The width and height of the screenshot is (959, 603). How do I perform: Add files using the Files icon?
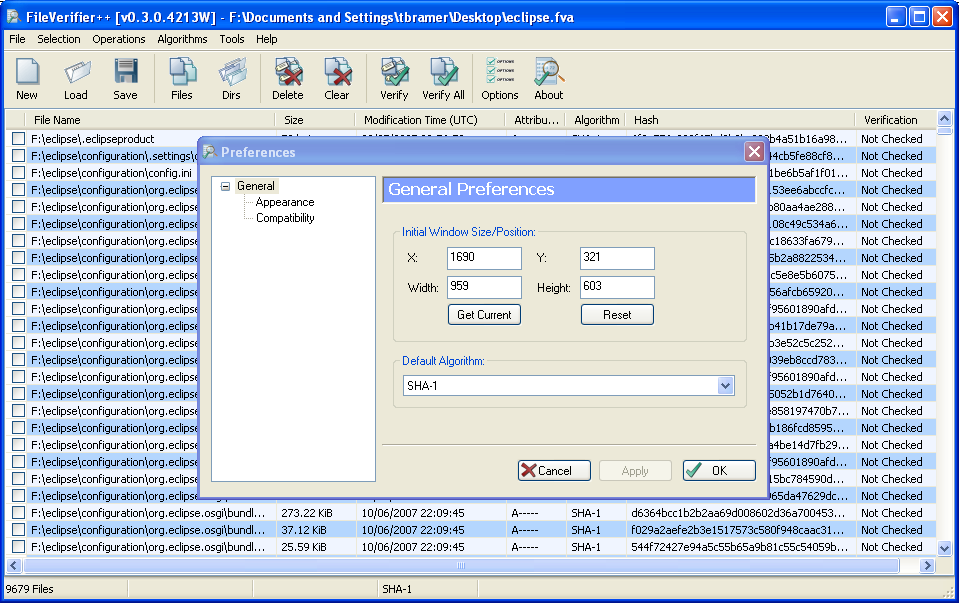tap(182, 78)
